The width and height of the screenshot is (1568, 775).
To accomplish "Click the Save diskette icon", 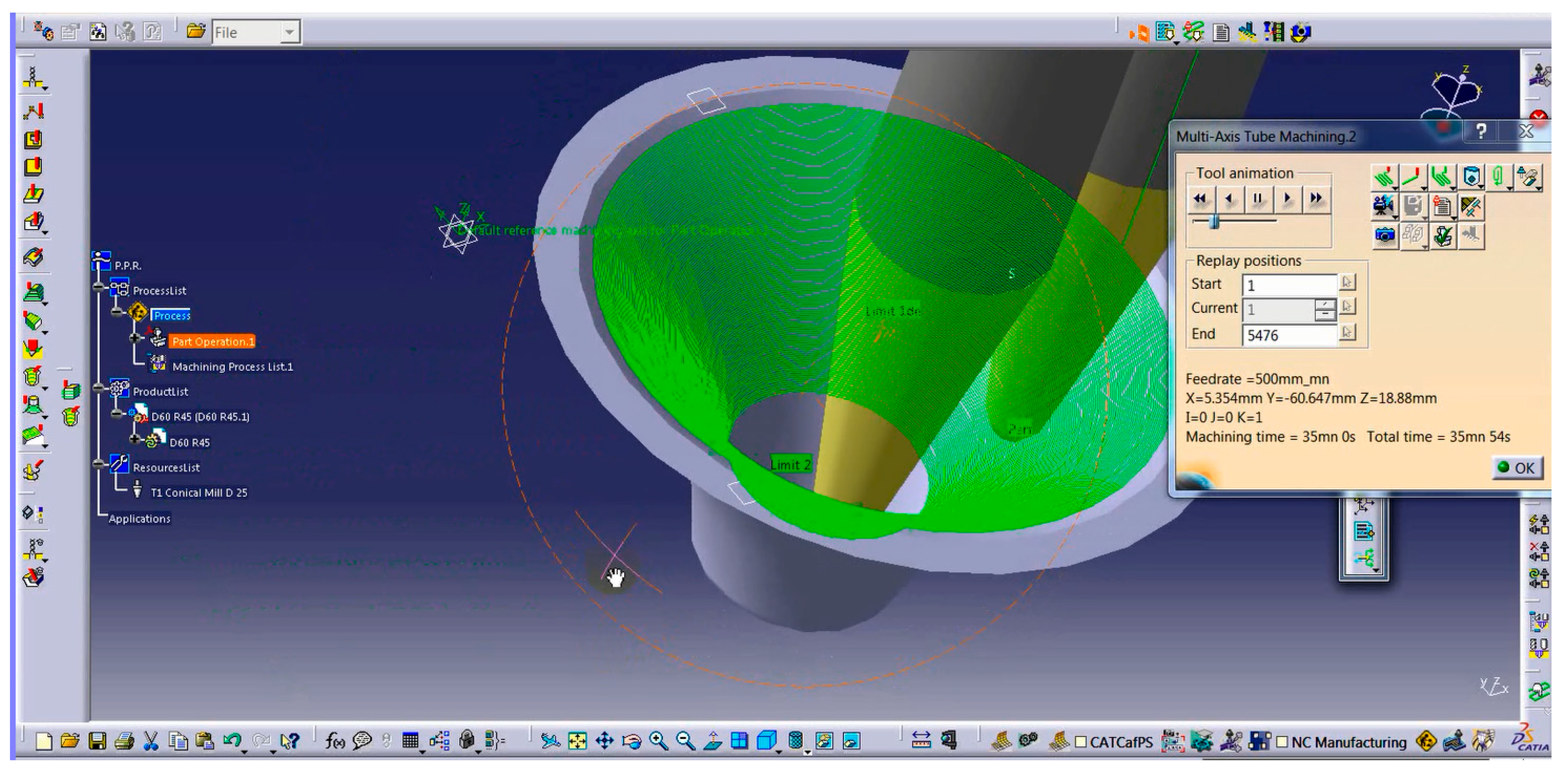I will 97,741.
